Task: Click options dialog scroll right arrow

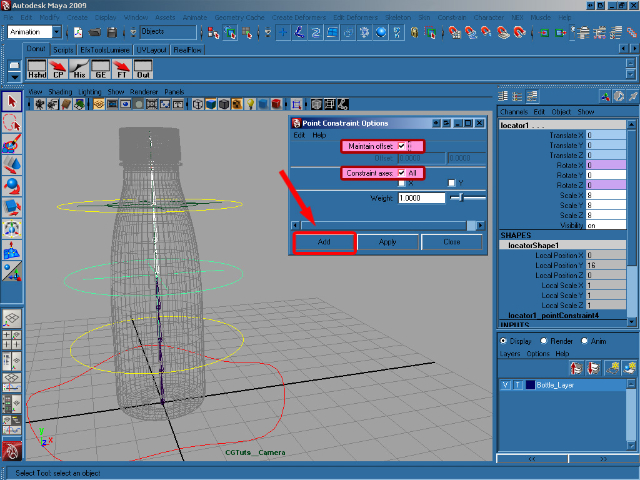Action: (x=480, y=225)
